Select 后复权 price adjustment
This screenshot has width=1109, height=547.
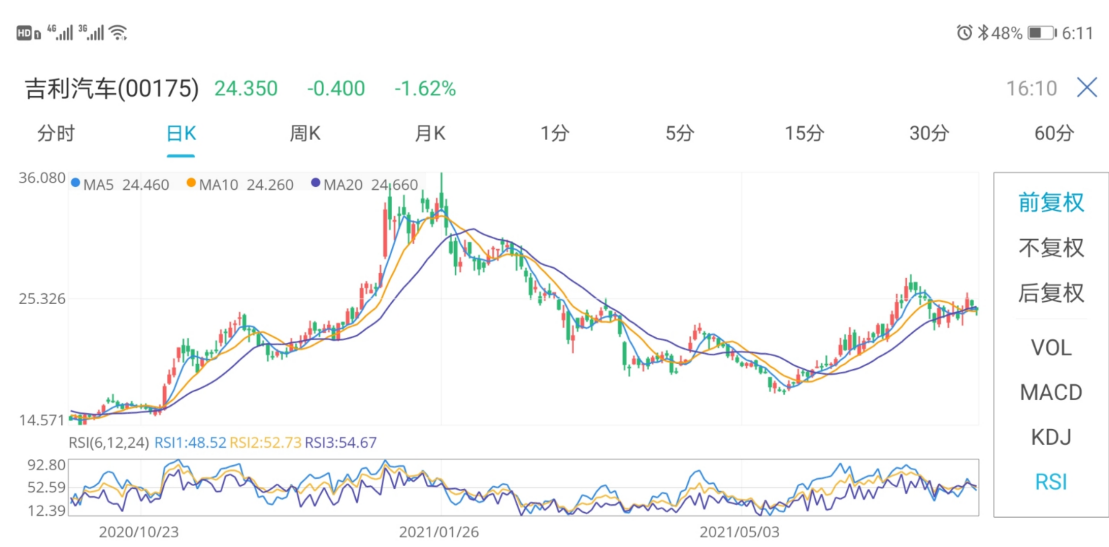coord(1051,292)
